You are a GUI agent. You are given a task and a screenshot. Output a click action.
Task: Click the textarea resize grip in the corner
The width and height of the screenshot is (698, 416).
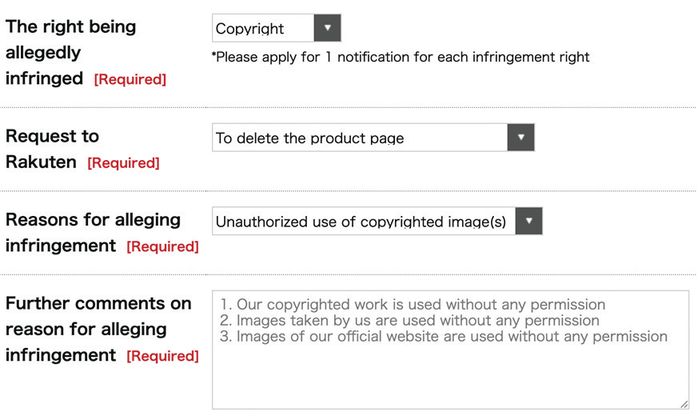pyautogui.click(x=684, y=404)
